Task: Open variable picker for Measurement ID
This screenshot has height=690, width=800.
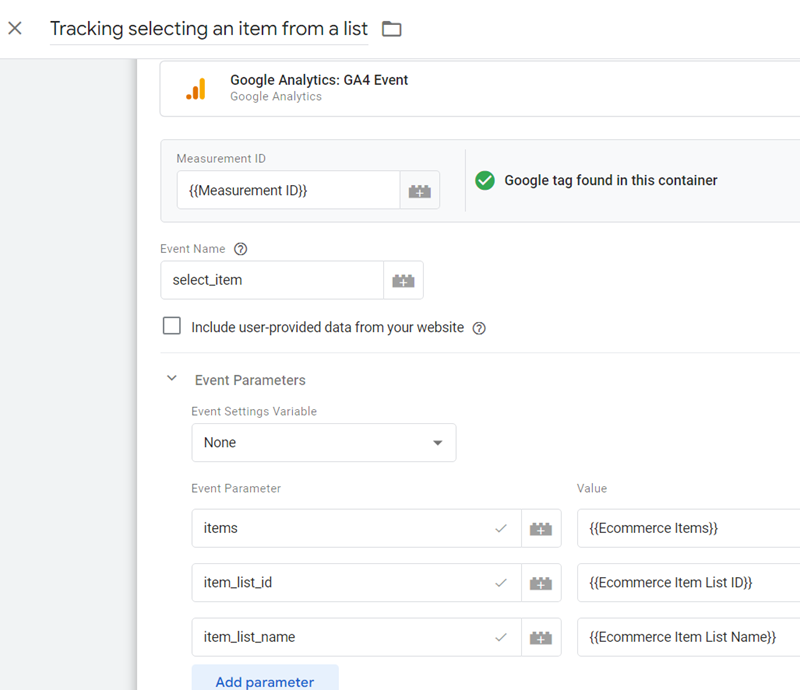Action: 419,190
